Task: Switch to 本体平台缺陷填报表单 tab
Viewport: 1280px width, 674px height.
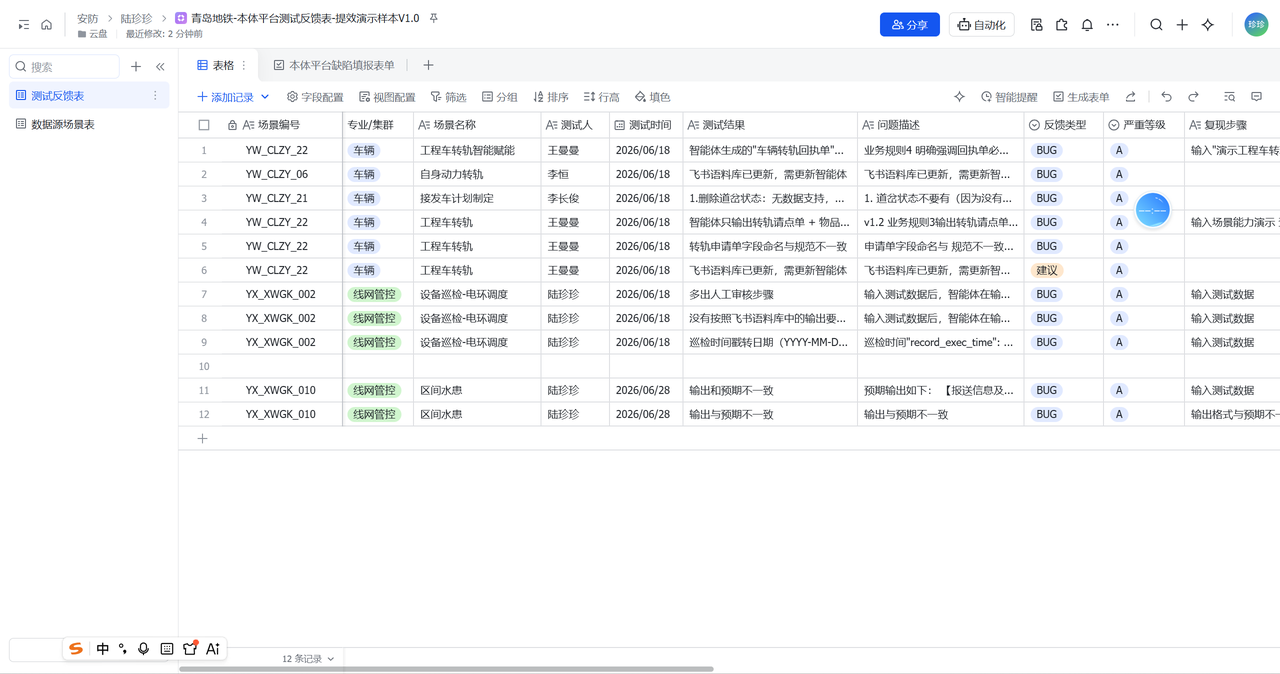Action: point(334,65)
